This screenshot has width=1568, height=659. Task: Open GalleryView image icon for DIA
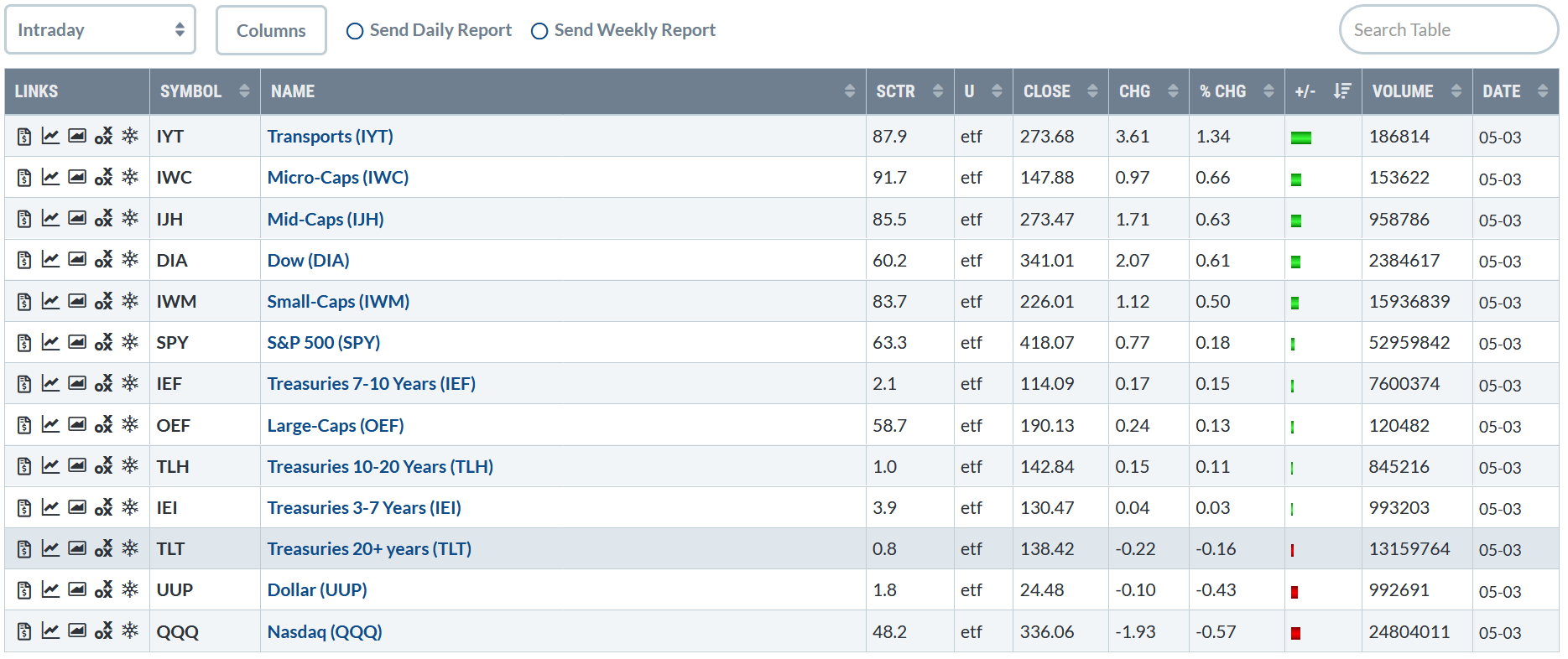click(77, 259)
